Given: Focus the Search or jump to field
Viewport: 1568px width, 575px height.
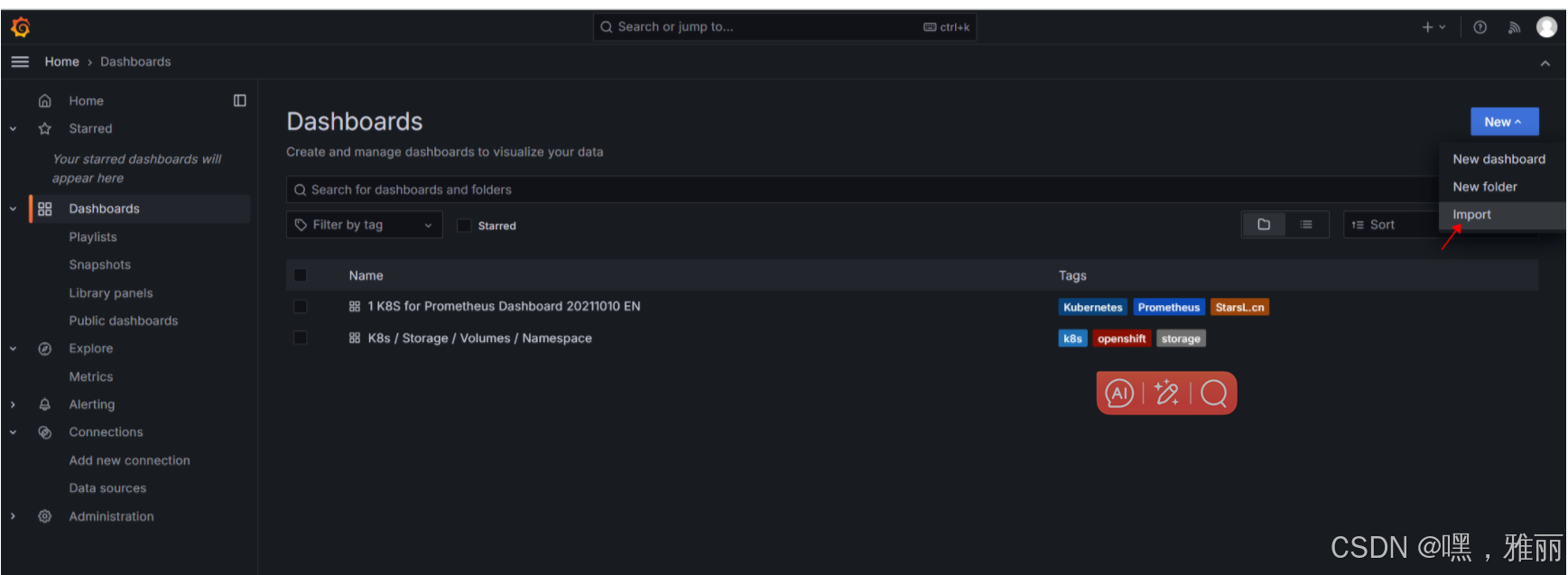Looking at the screenshot, I should click(784, 27).
